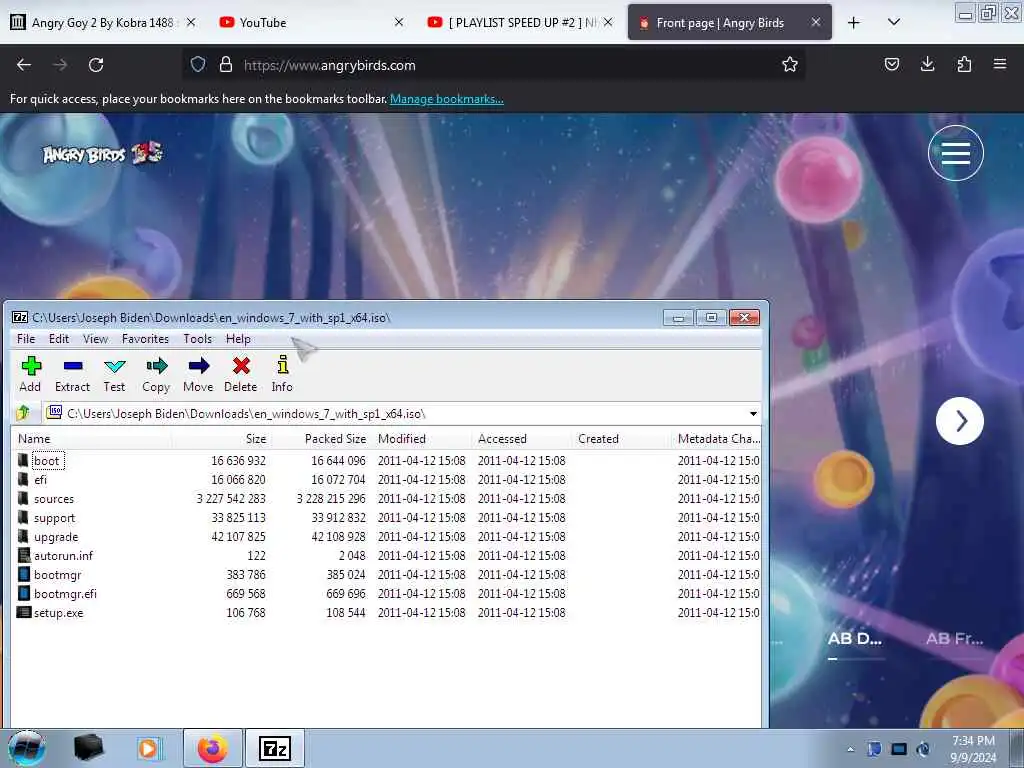Open the View menu in 7-Zip
Image resolution: width=1024 pixels, height=768 pixels.
(95, 339)
